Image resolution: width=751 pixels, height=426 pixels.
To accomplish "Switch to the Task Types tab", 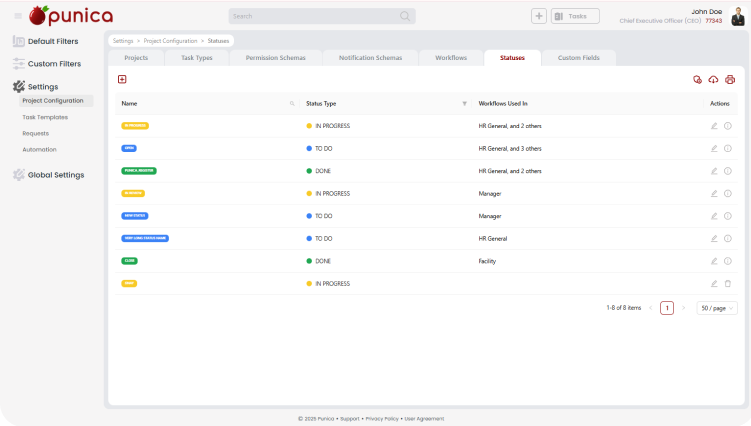I will 196,58.
